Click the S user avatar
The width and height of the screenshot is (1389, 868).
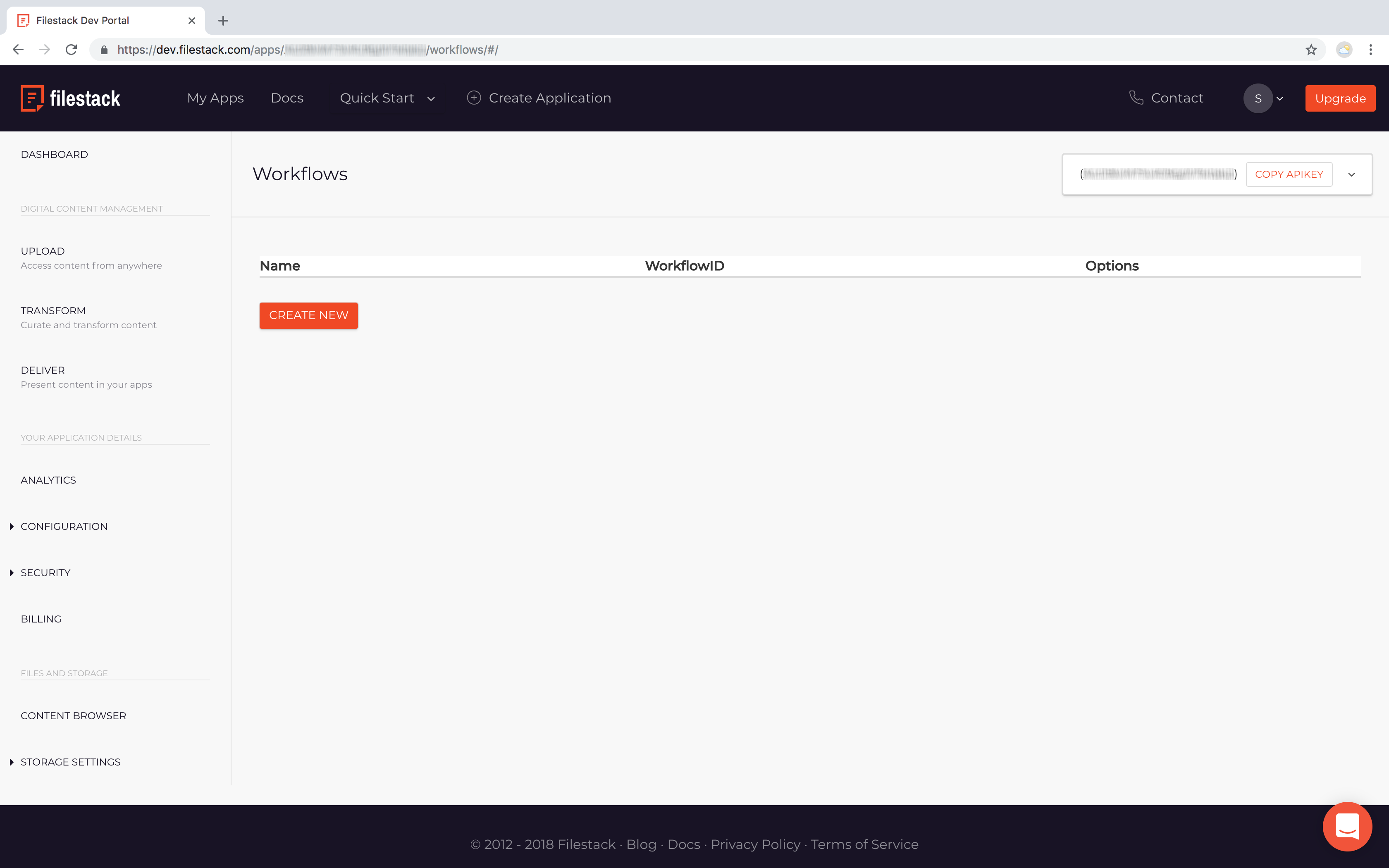point(1258,99)
